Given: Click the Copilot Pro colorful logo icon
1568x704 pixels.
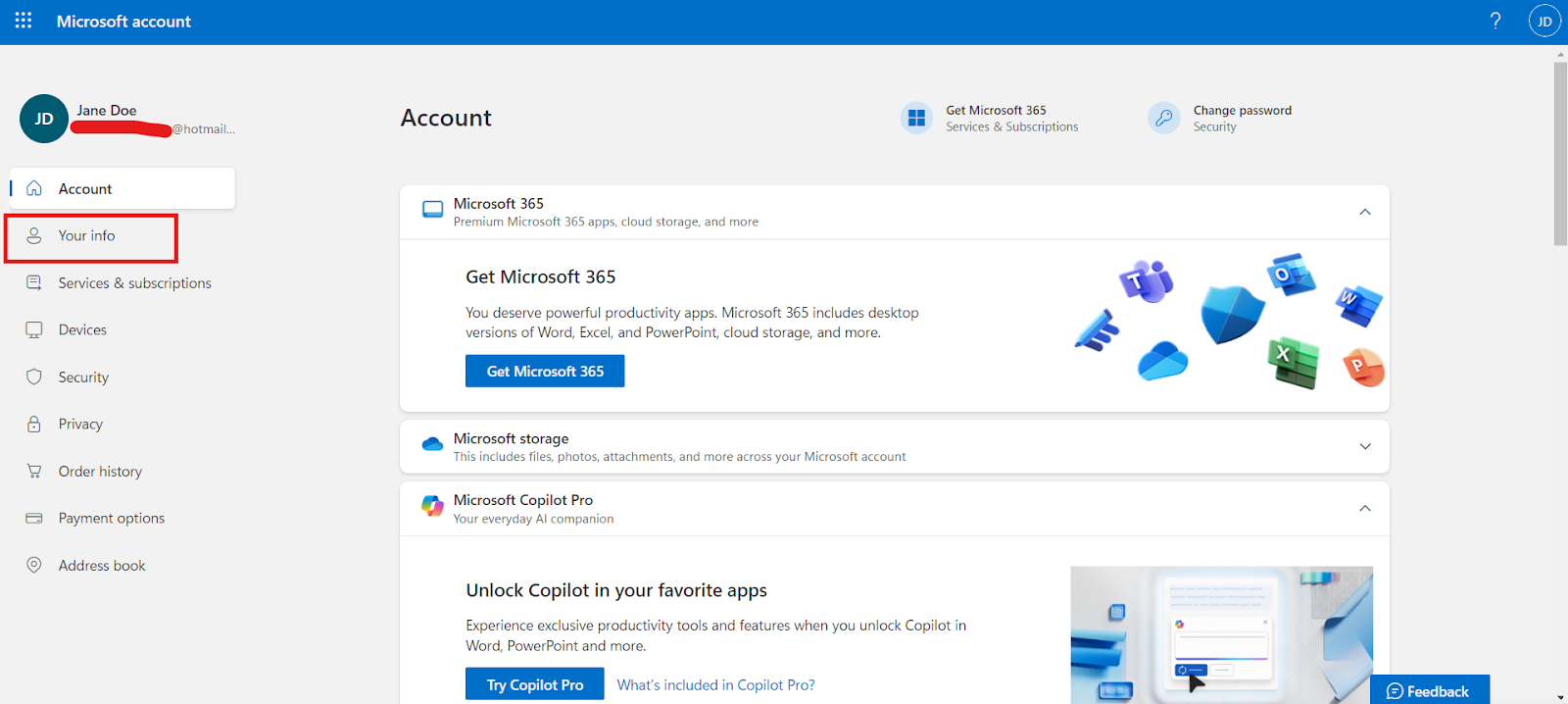Looking at the screenshot, I should pos(432,506).
